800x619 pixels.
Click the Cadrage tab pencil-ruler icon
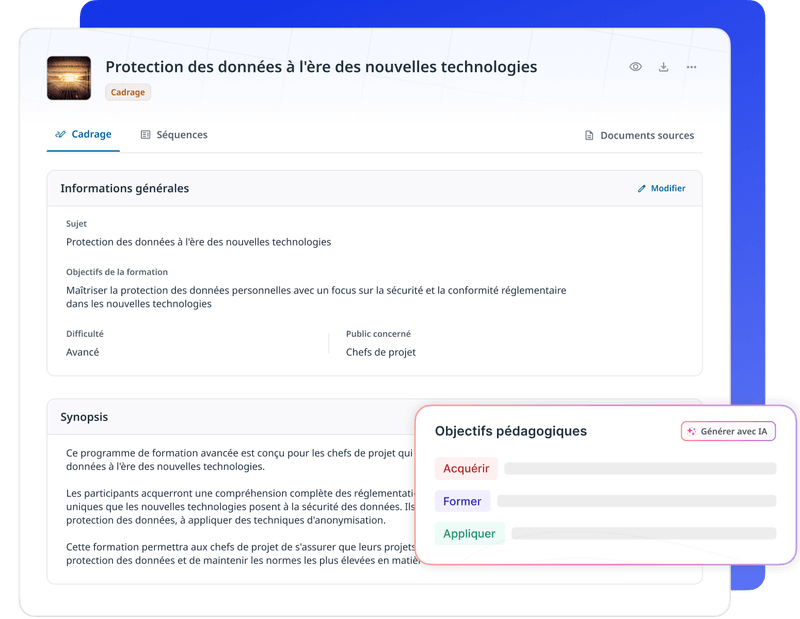[60, 134]
